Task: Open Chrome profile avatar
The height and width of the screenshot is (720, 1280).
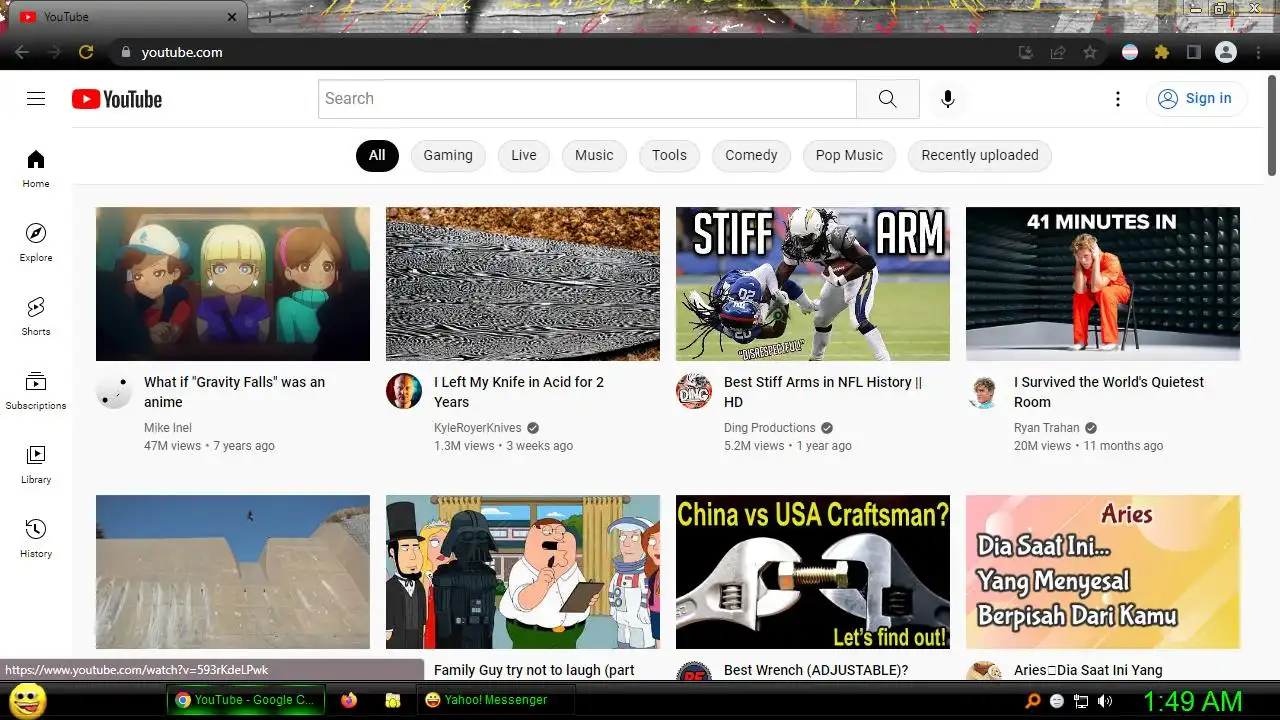Action: point(1226,52)
